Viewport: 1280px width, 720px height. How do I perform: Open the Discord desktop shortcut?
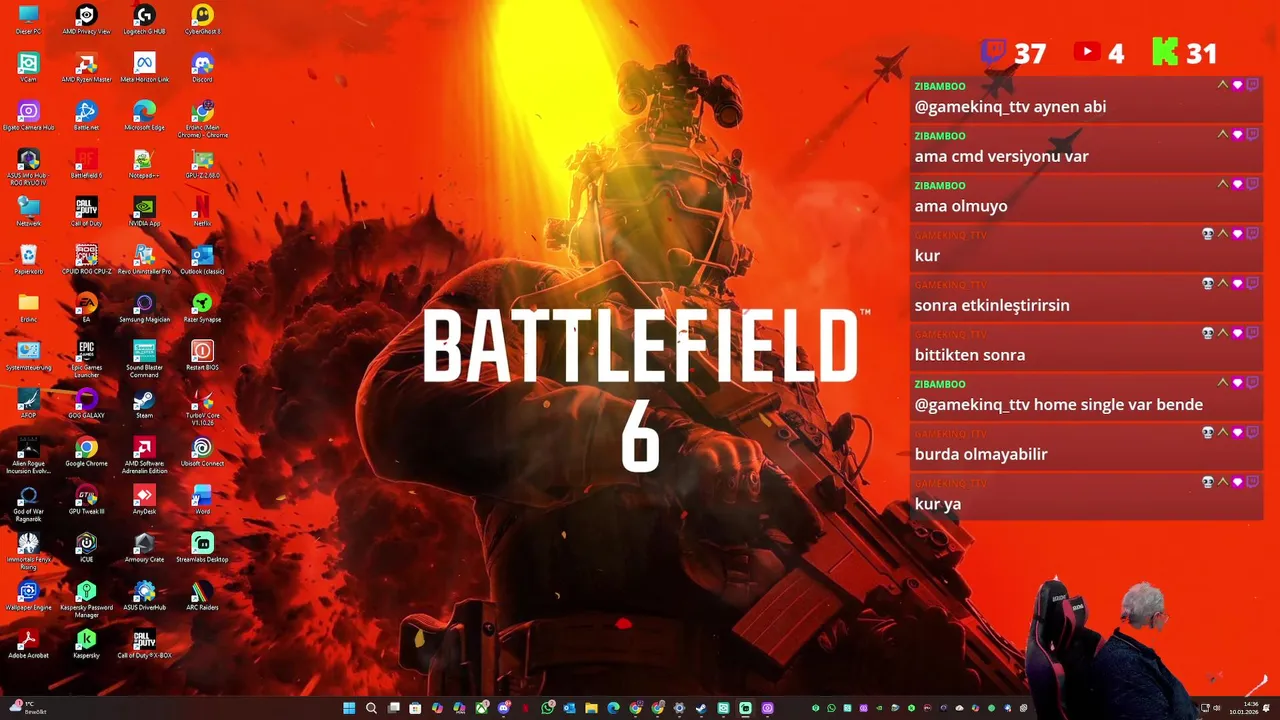[202, 67]
